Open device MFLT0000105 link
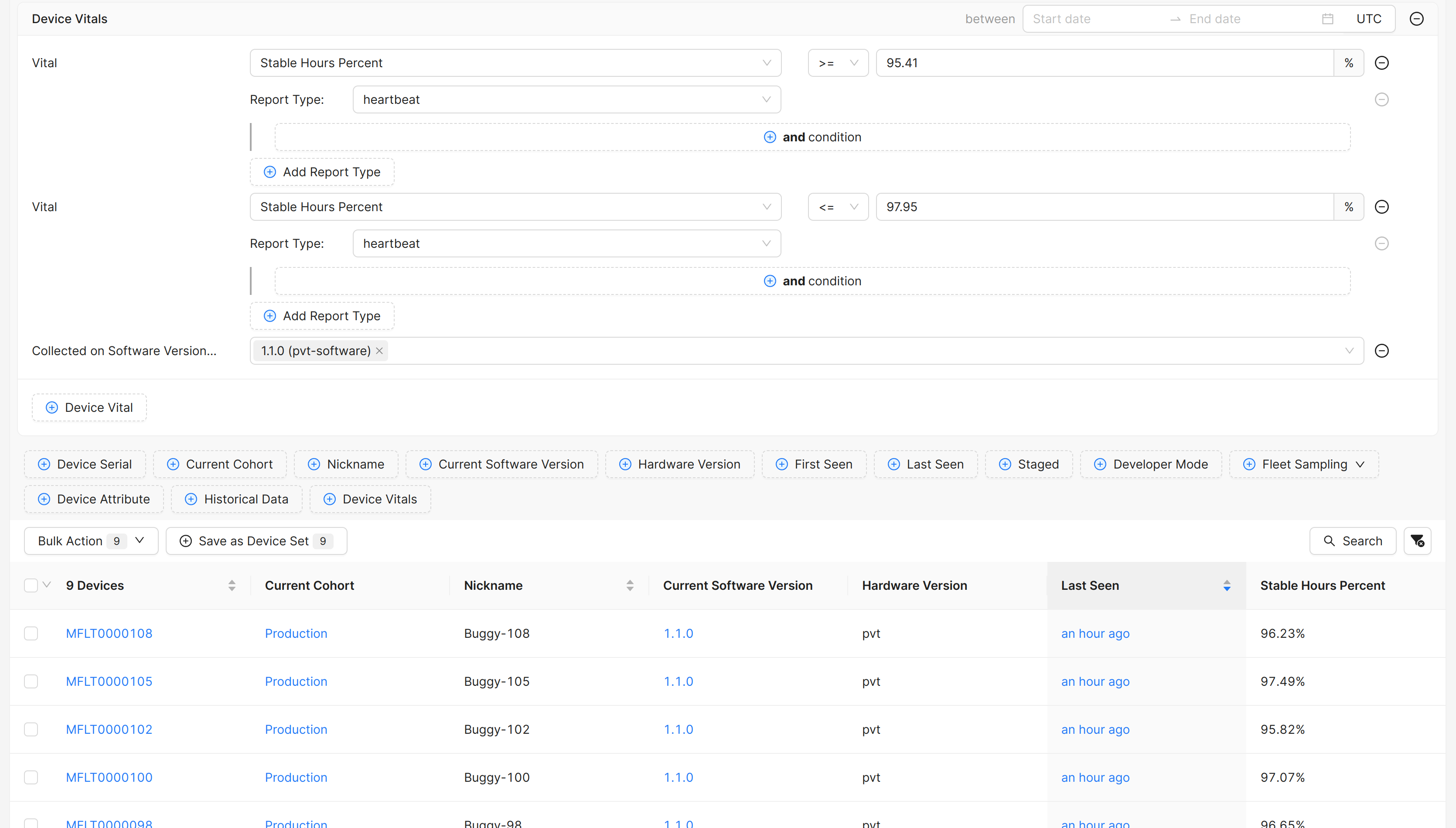The height and width of the screenshot is (828, 1456). [x=109, y=681]
